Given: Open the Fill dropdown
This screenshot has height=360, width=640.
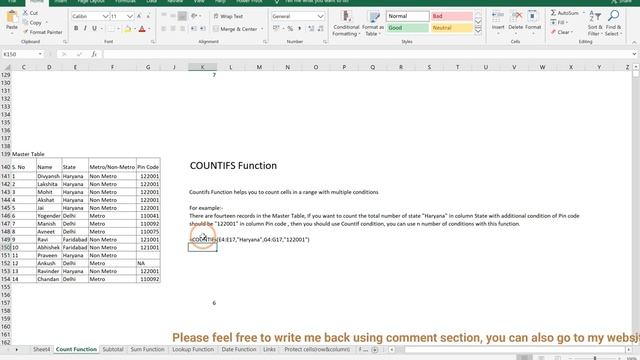Looking at the screenshot, I should (560, 22).
